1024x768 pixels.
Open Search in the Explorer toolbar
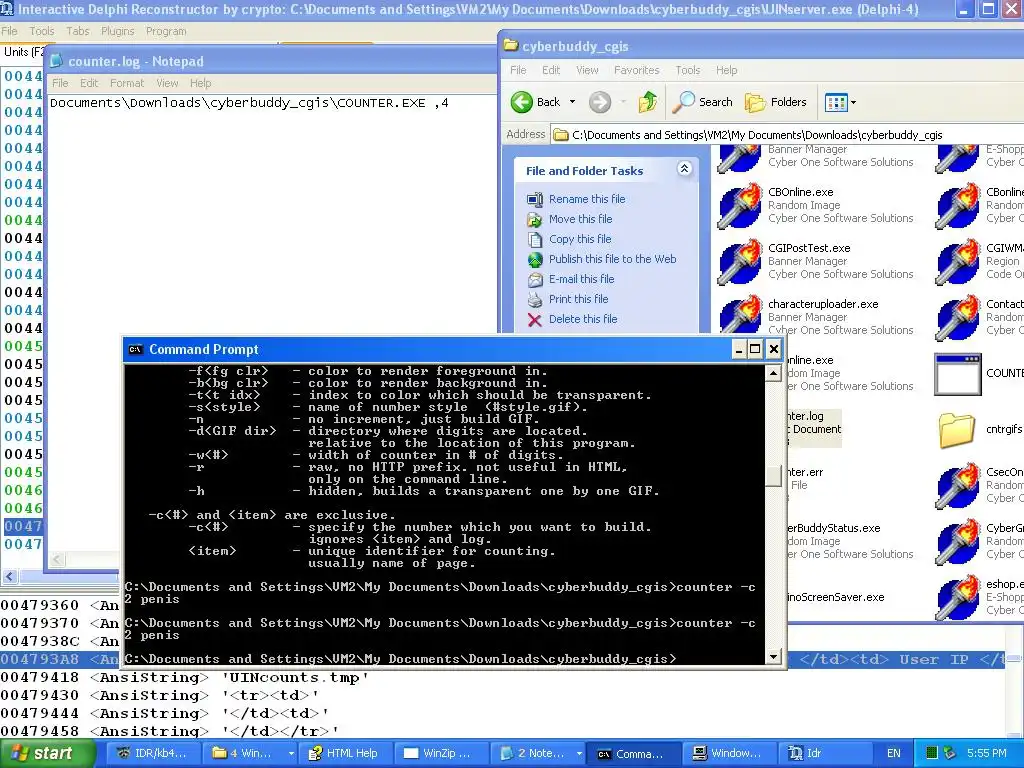tap(703, 102)
